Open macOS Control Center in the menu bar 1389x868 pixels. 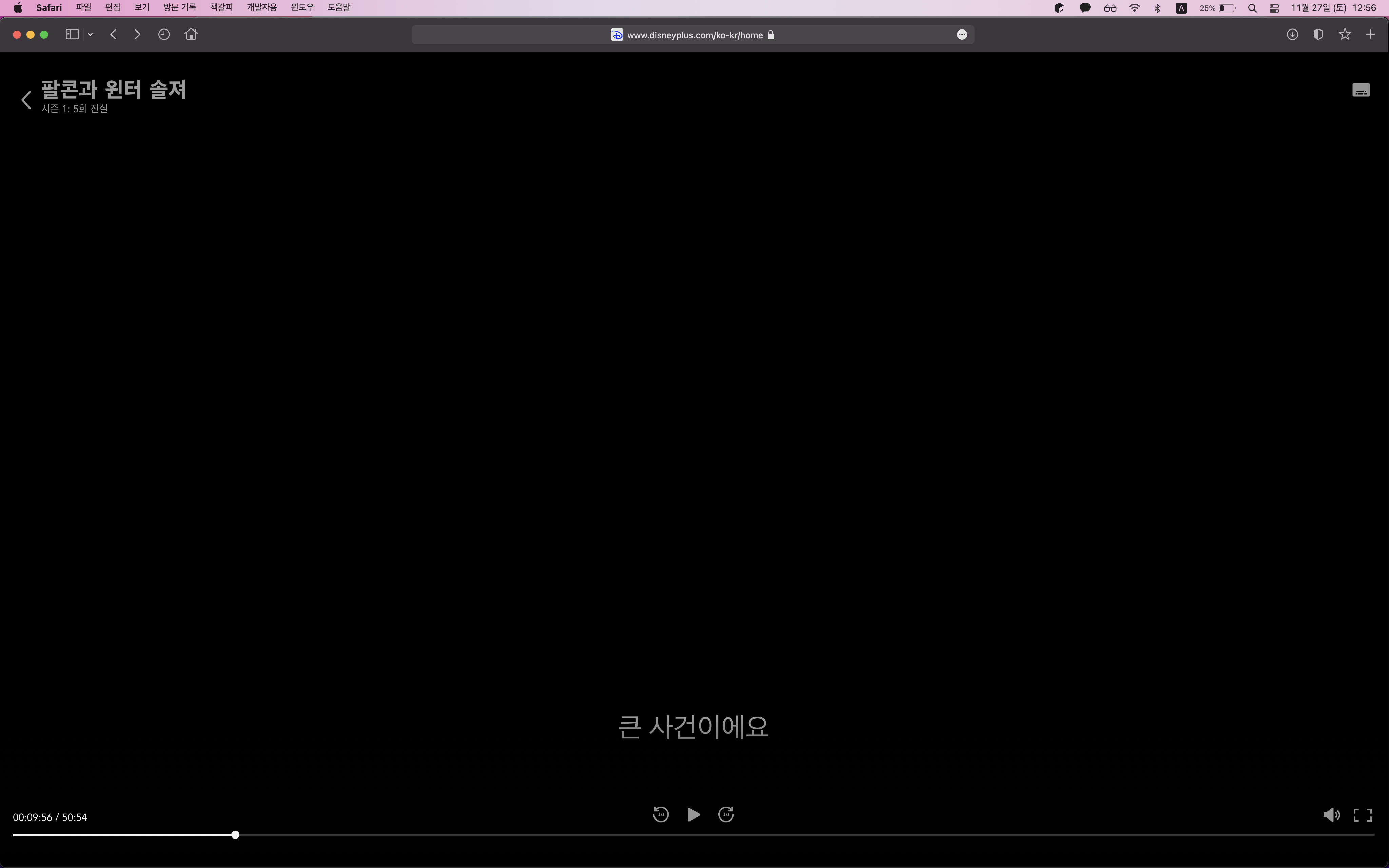coord(1274,8)
